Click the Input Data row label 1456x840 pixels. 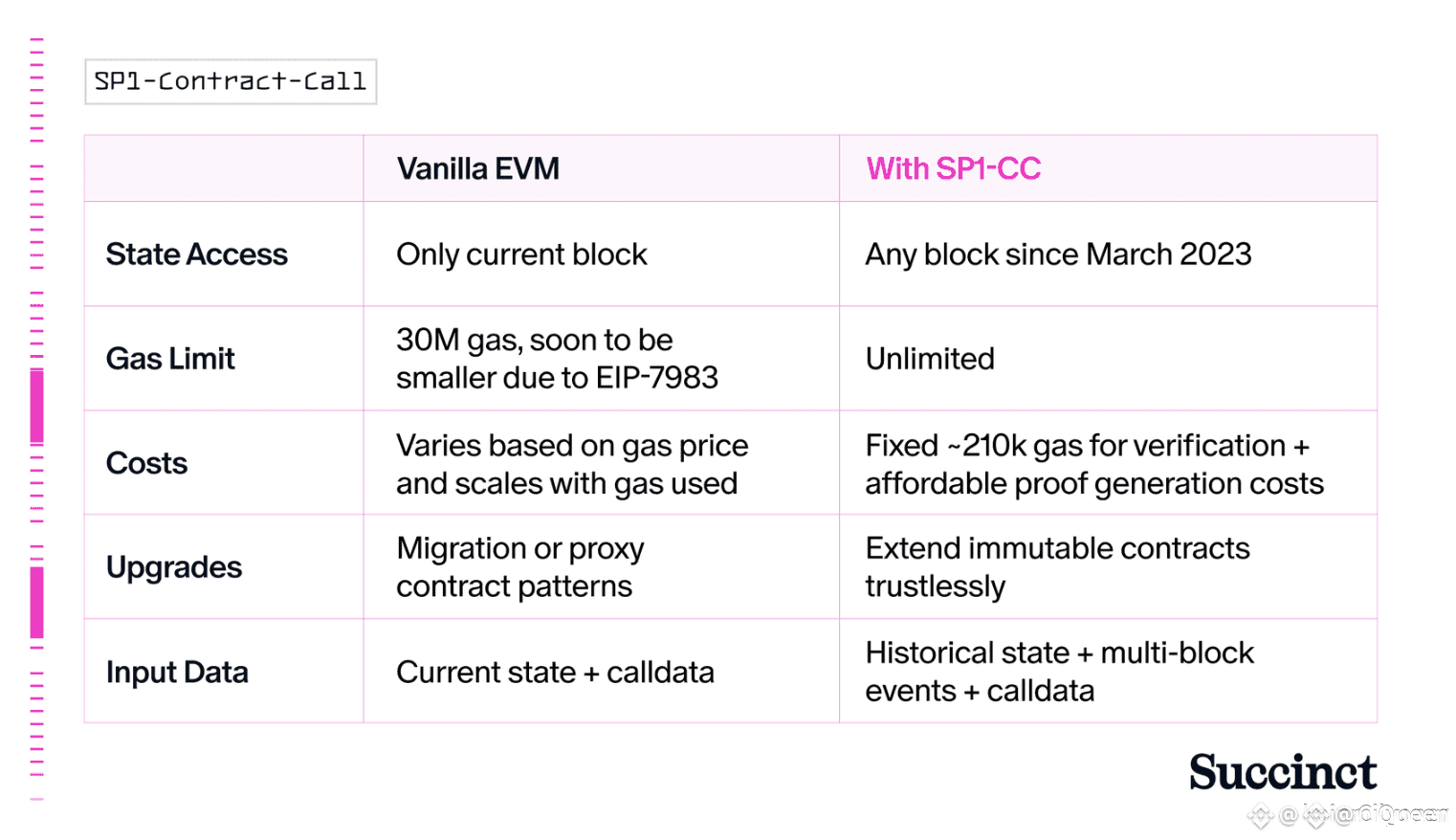click(x=177, y=672)
